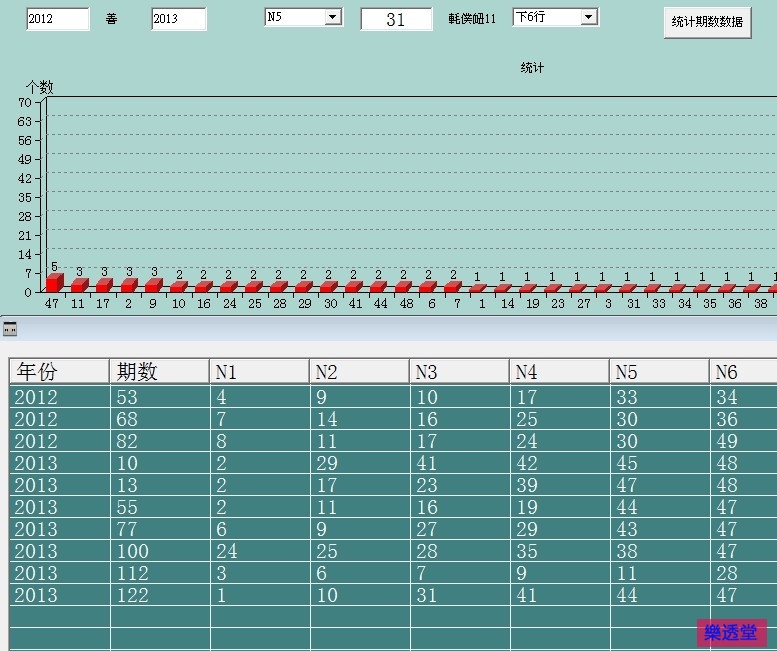This screenshot has width=777, height=651.
Task: Click the red chart bar for number 47
Action: pos(53,283)
